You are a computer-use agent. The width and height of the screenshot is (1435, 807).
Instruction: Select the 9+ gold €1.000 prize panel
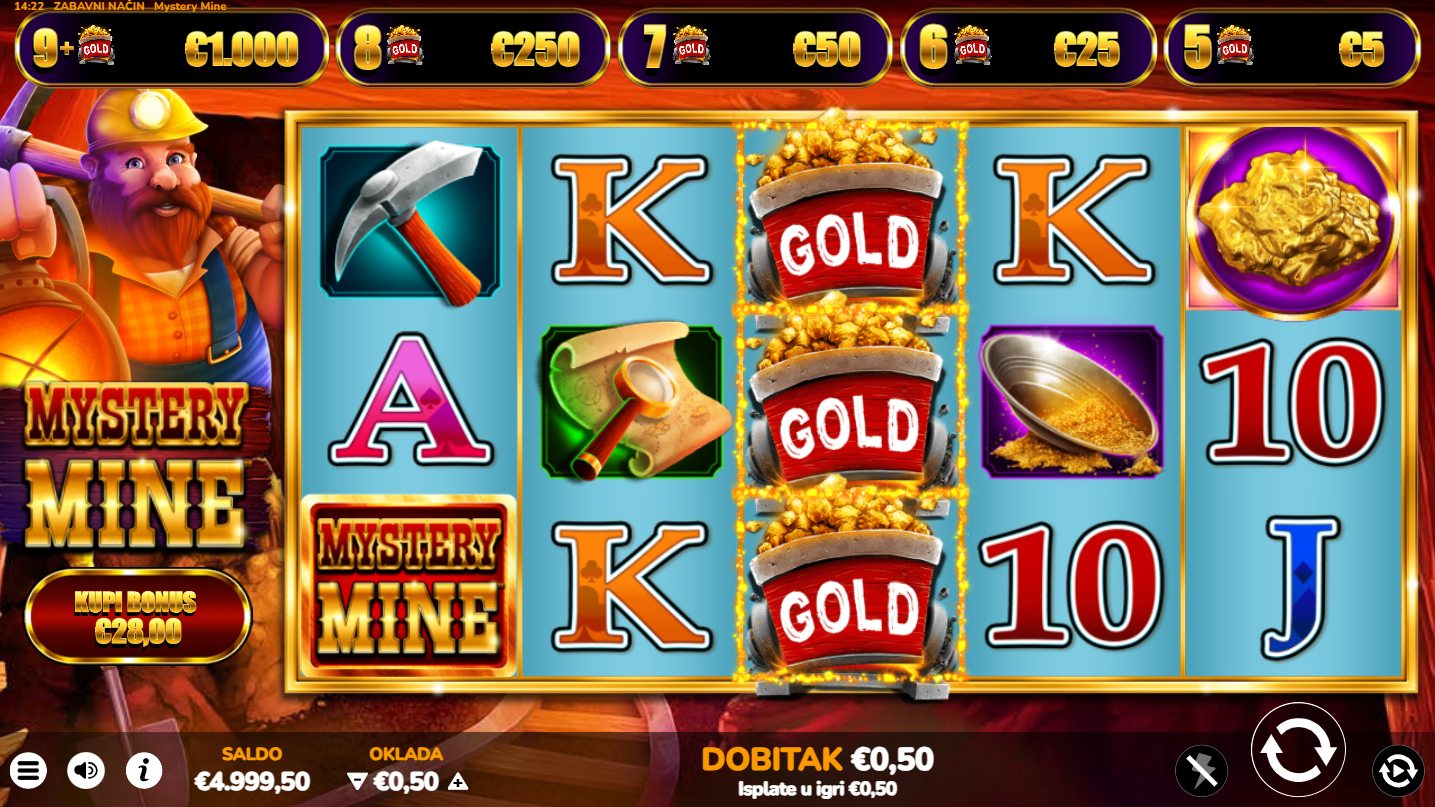tap(172, 47)
